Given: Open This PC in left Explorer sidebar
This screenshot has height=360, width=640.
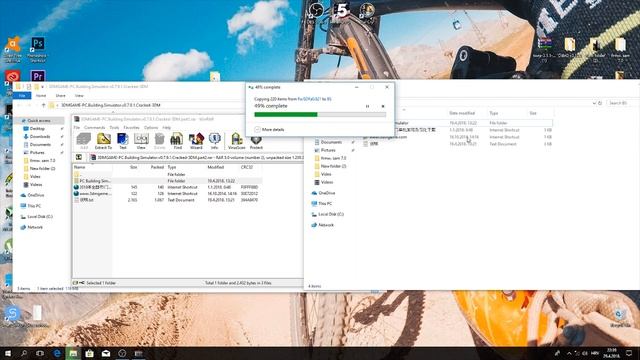Looking at the screenshot, I should coord(34,206).
